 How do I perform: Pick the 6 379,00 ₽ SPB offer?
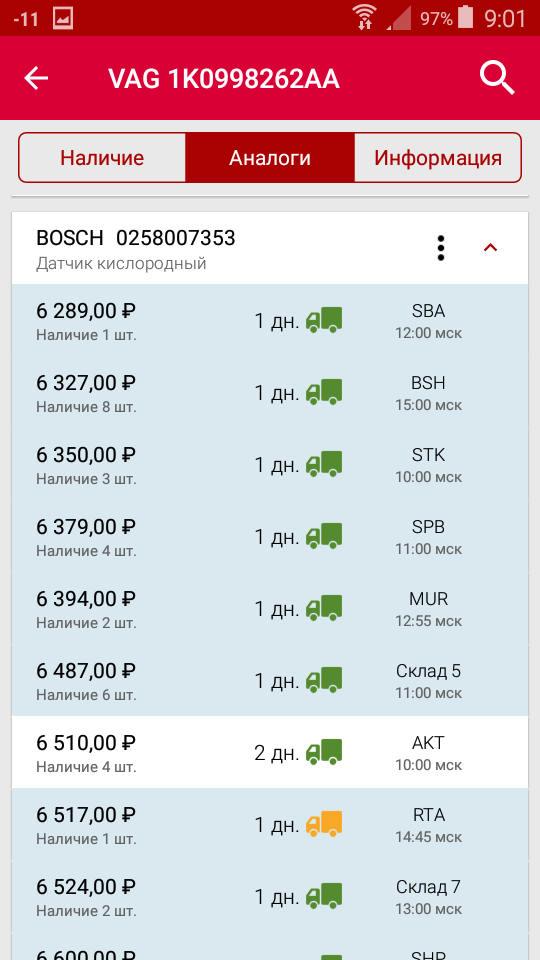(x=270, y=536)
